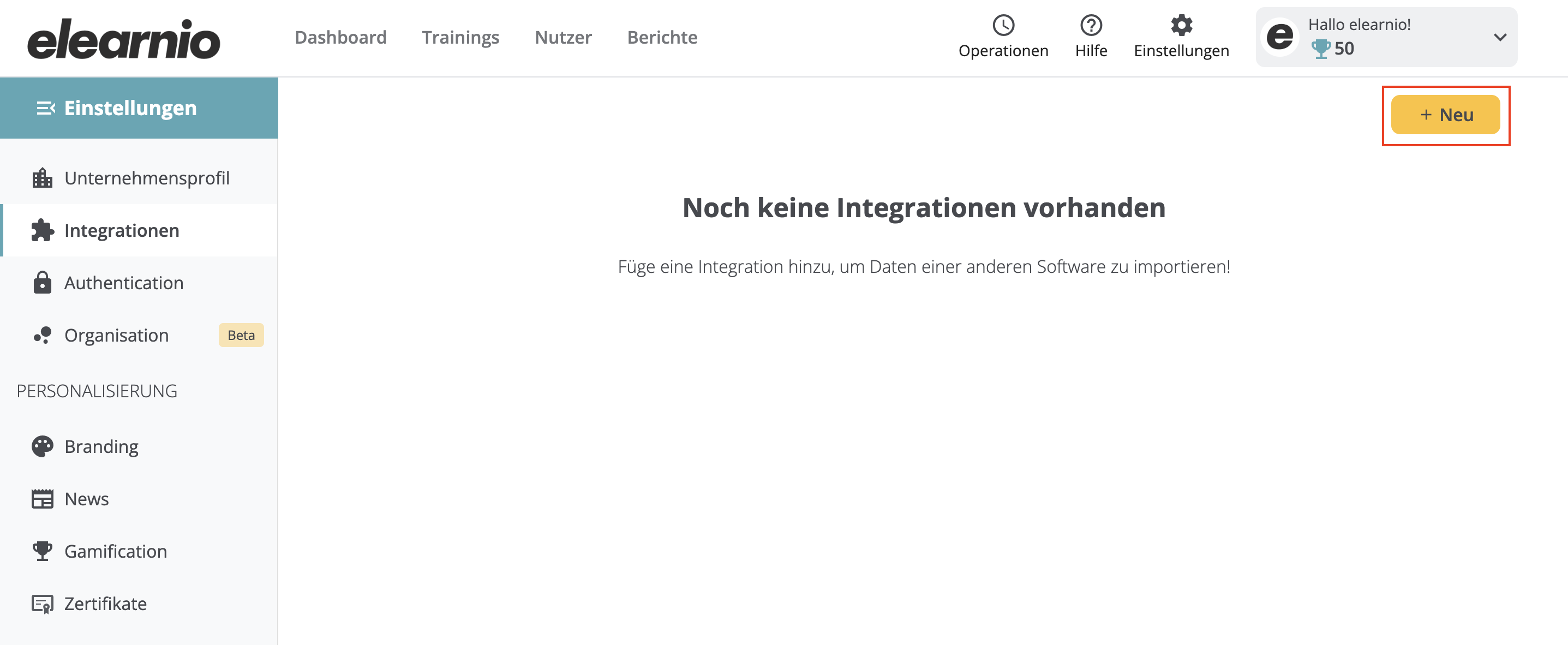Click the News newspaper icon
Image resolution: width=1568 pixels, height=645 pixels.
tap(42, 499)
